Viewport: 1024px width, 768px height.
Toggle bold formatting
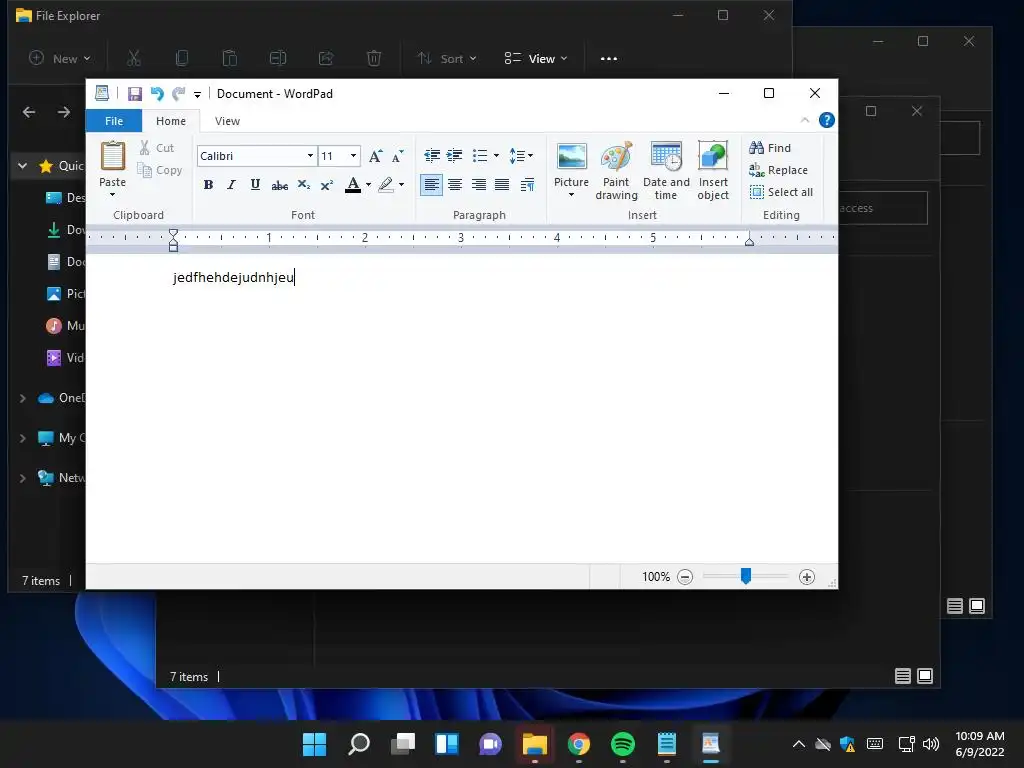pos(208,185)
